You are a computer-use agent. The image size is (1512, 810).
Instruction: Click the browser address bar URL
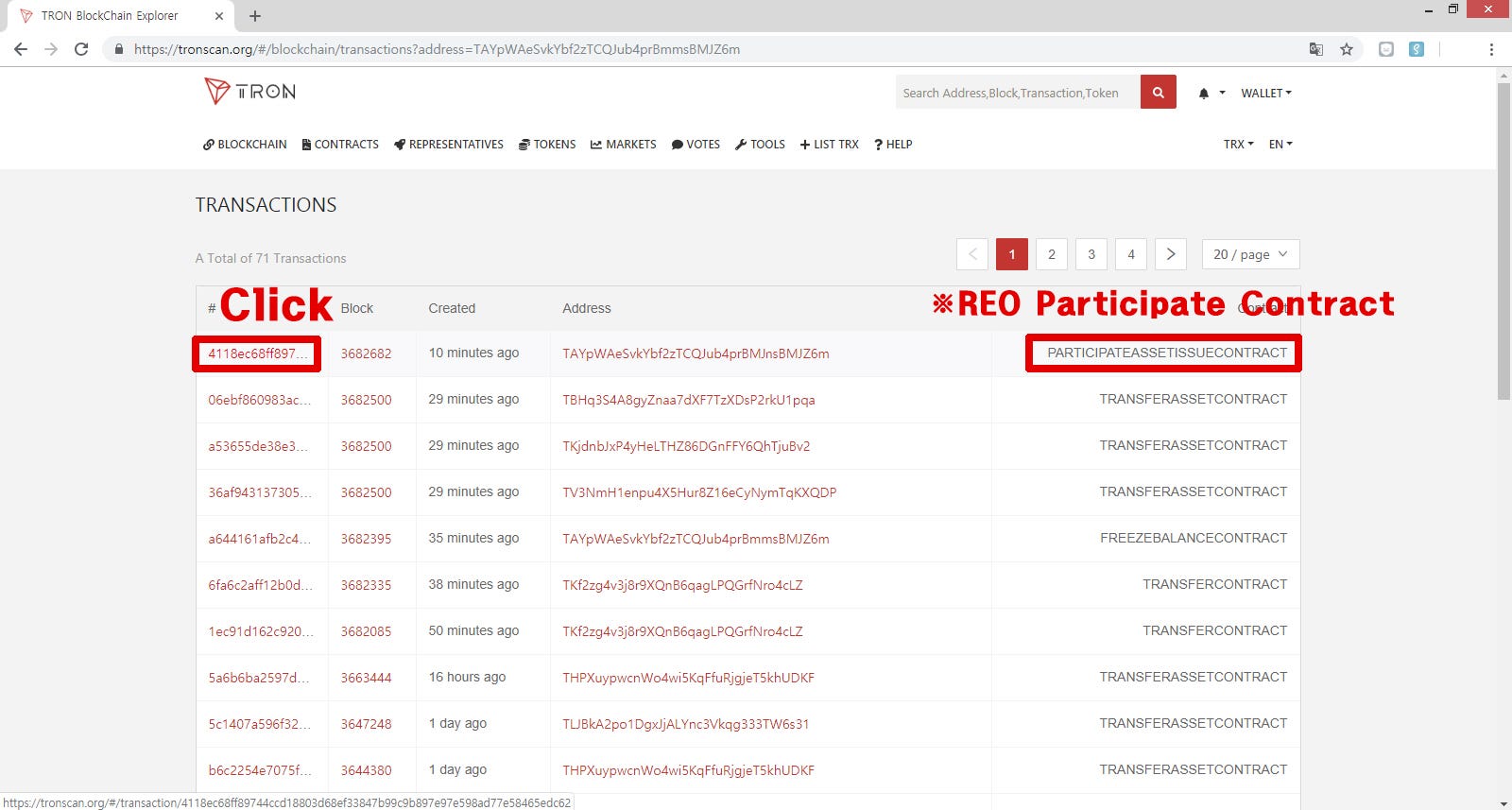tap(437, 49)
